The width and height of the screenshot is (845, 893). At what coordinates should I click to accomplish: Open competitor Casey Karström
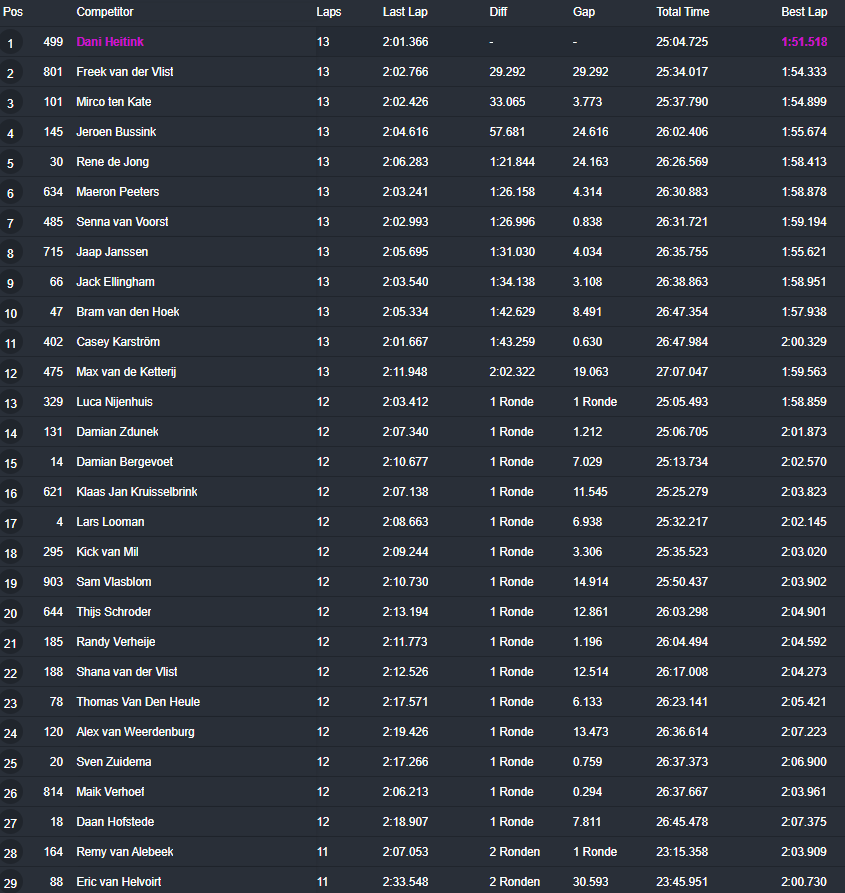(118, 342)
